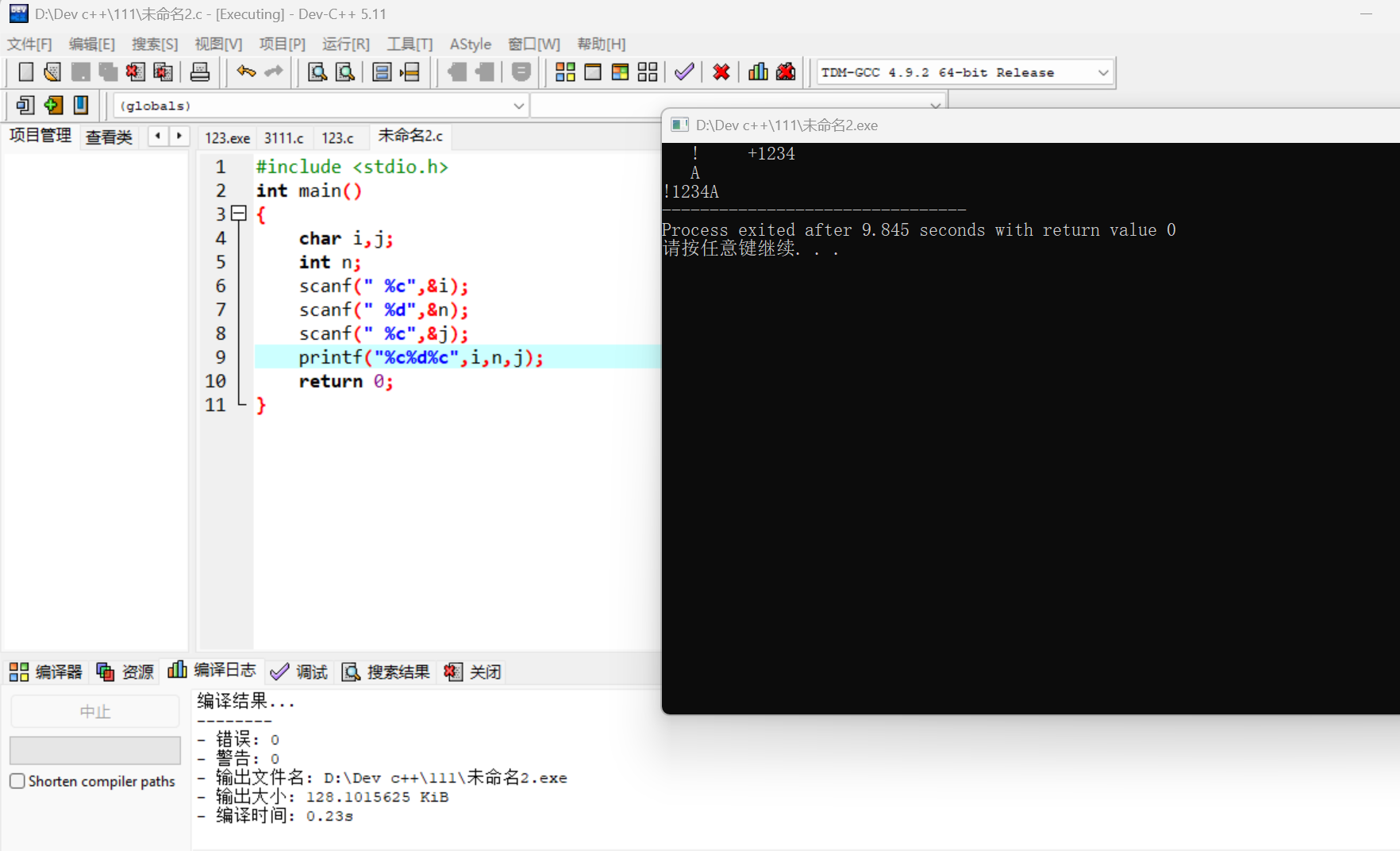
Task: Open the 窗口[W] menu
Action: pyautogui.click(x=534, y=44)
